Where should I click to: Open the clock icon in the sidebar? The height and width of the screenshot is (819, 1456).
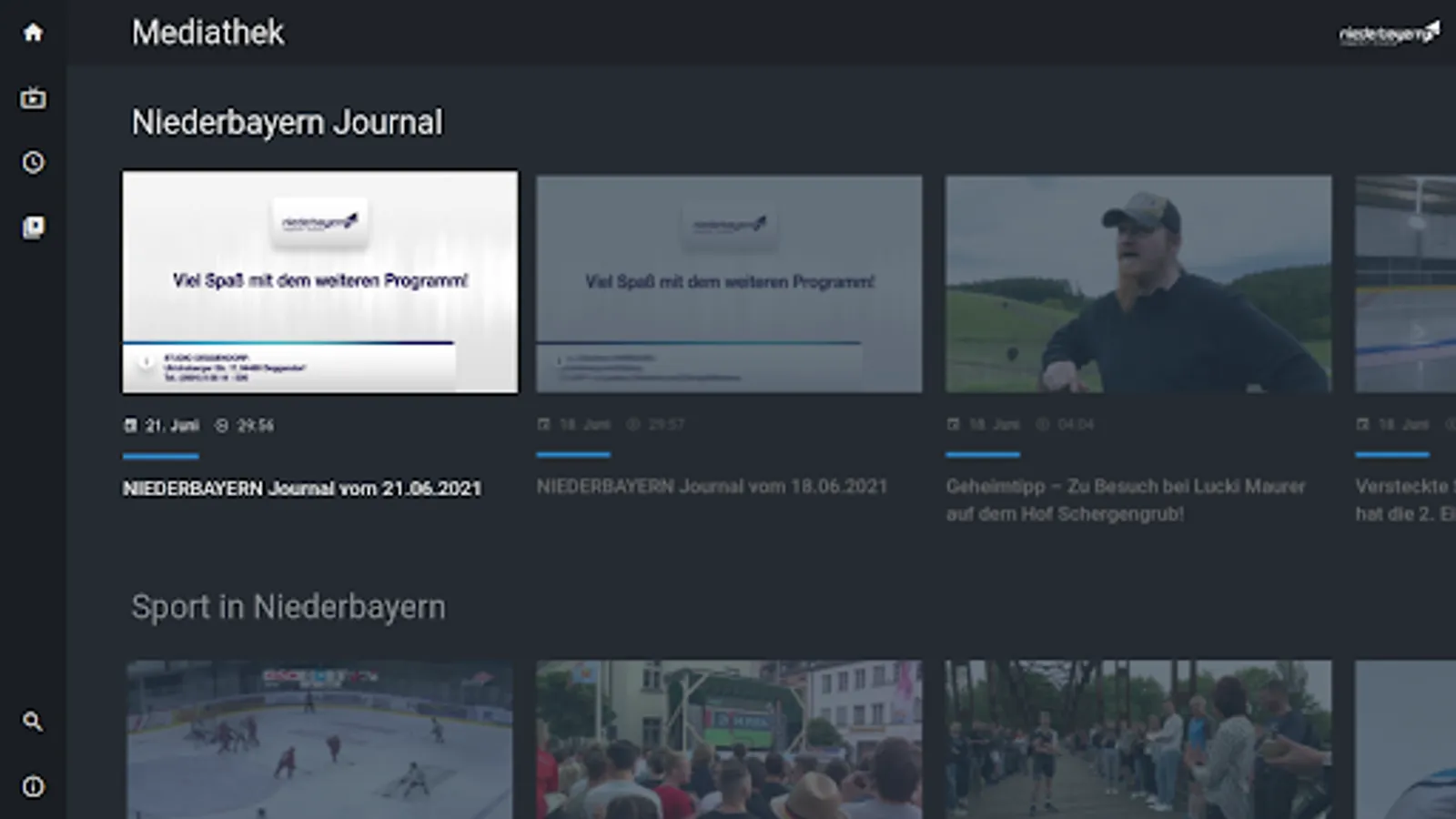[33, 163]
